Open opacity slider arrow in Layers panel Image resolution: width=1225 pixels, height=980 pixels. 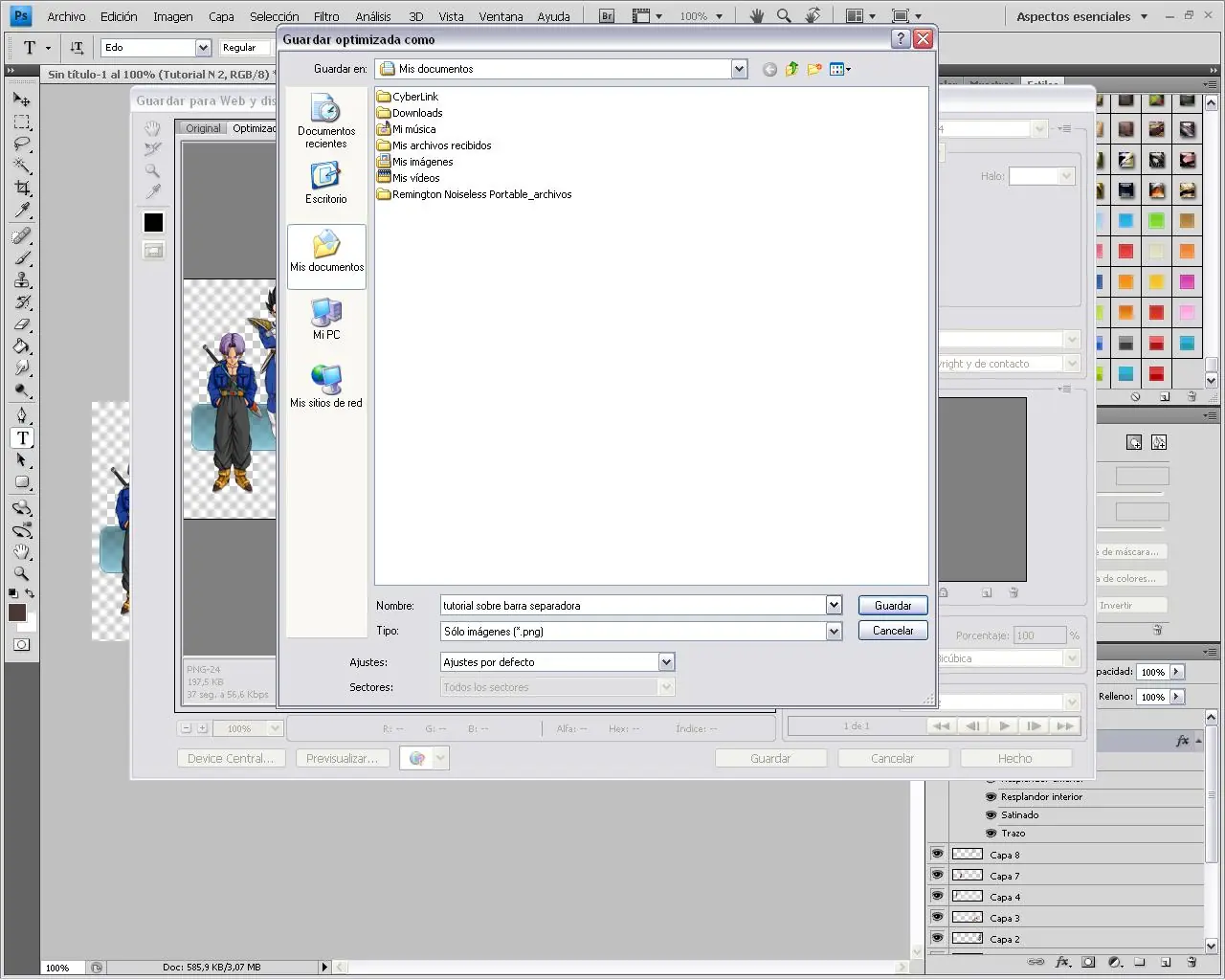pyautogui.click(x=1177, y=672)
